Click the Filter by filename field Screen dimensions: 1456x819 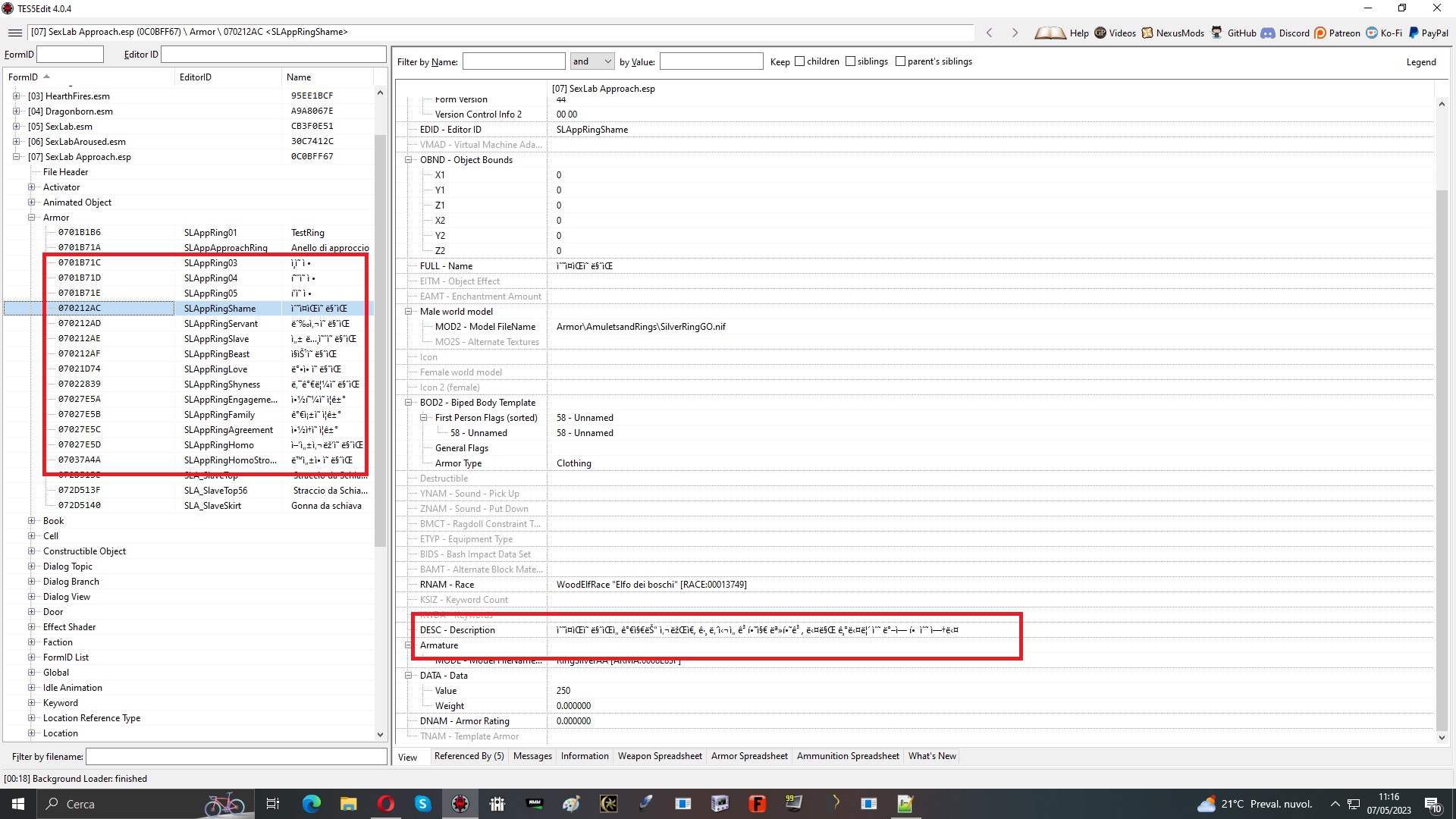pos(236,757)
